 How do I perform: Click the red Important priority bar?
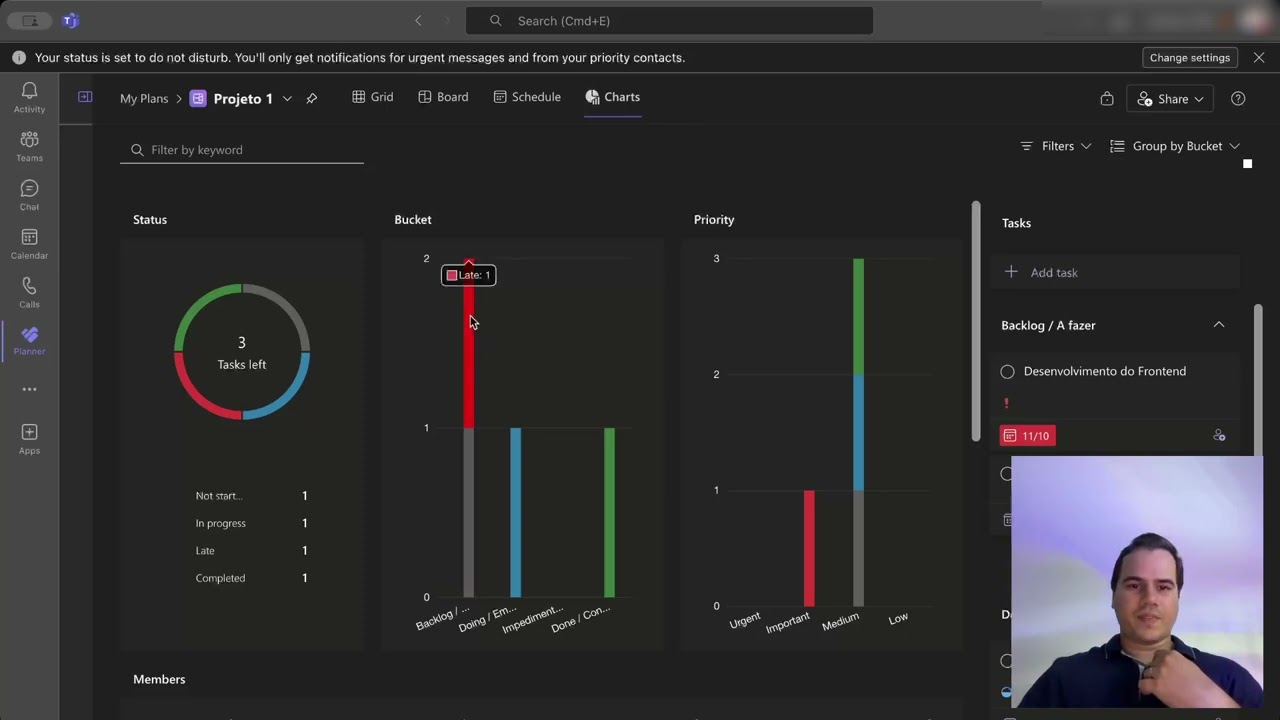click(x=809, y=548)
